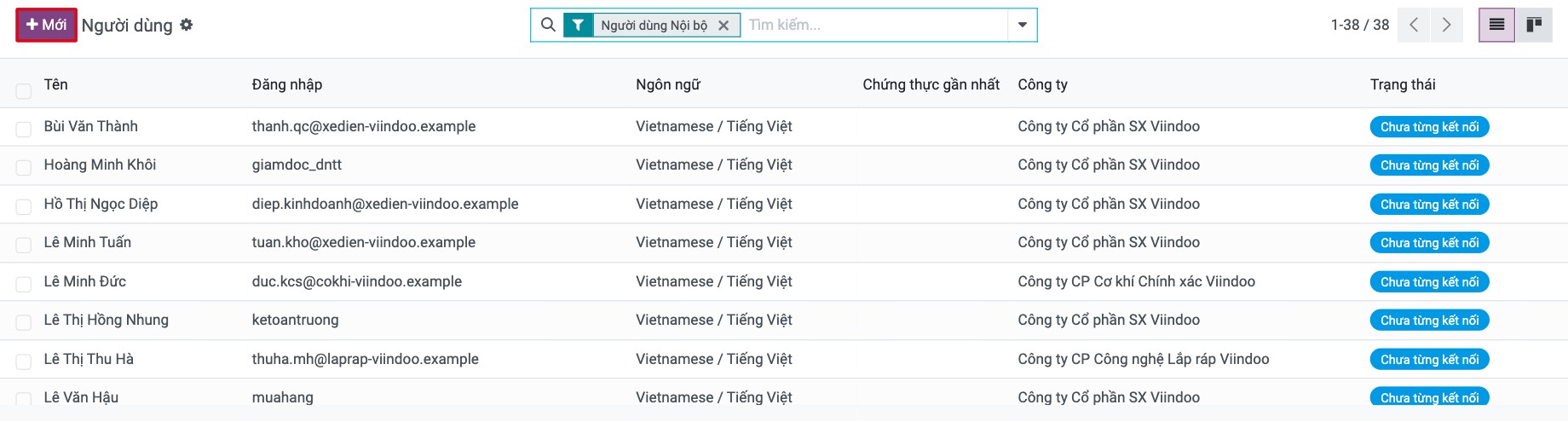Open the user Hồ Thị Ngọc Diệp
The width and height of the screenshot is (1568, 422).
(101, 204)
